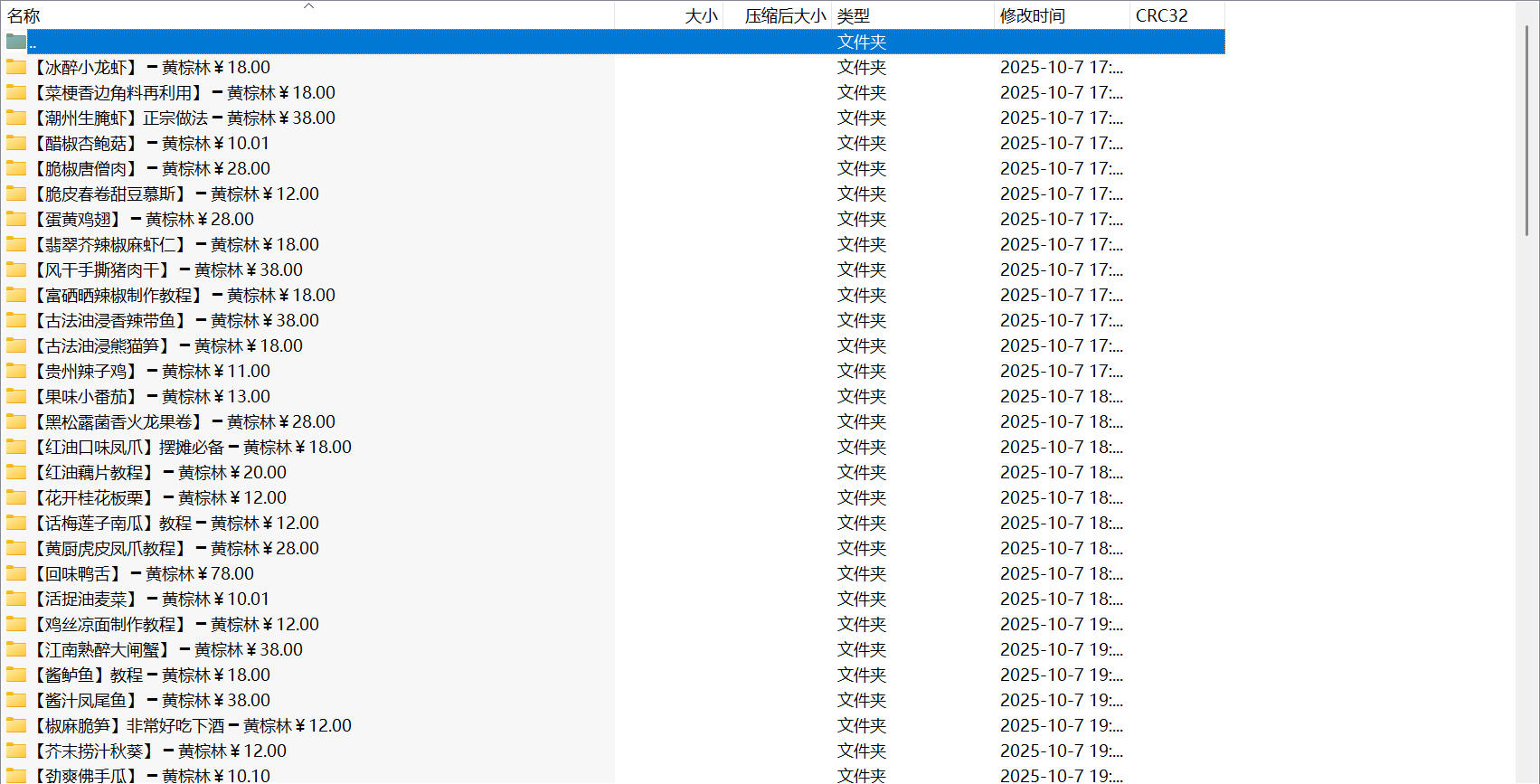Click the 压缩后大小 column header

(x=785, y=16)
